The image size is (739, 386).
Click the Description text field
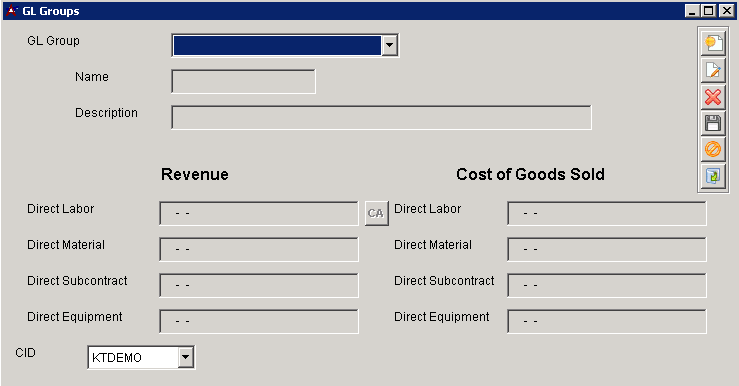point(381,117)
